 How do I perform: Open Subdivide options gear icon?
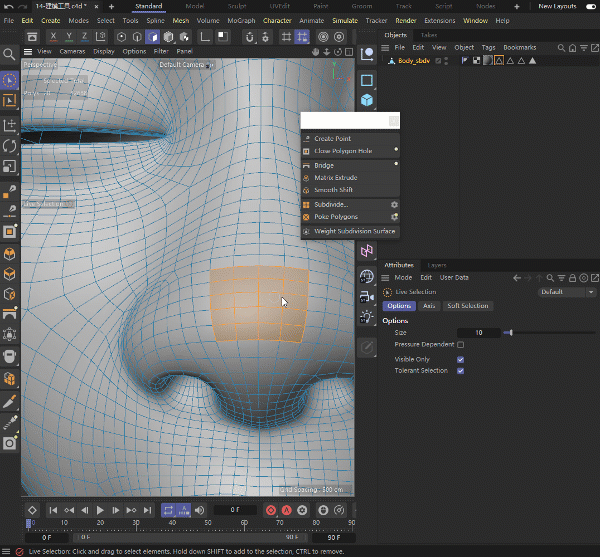(x=394, y=204)
